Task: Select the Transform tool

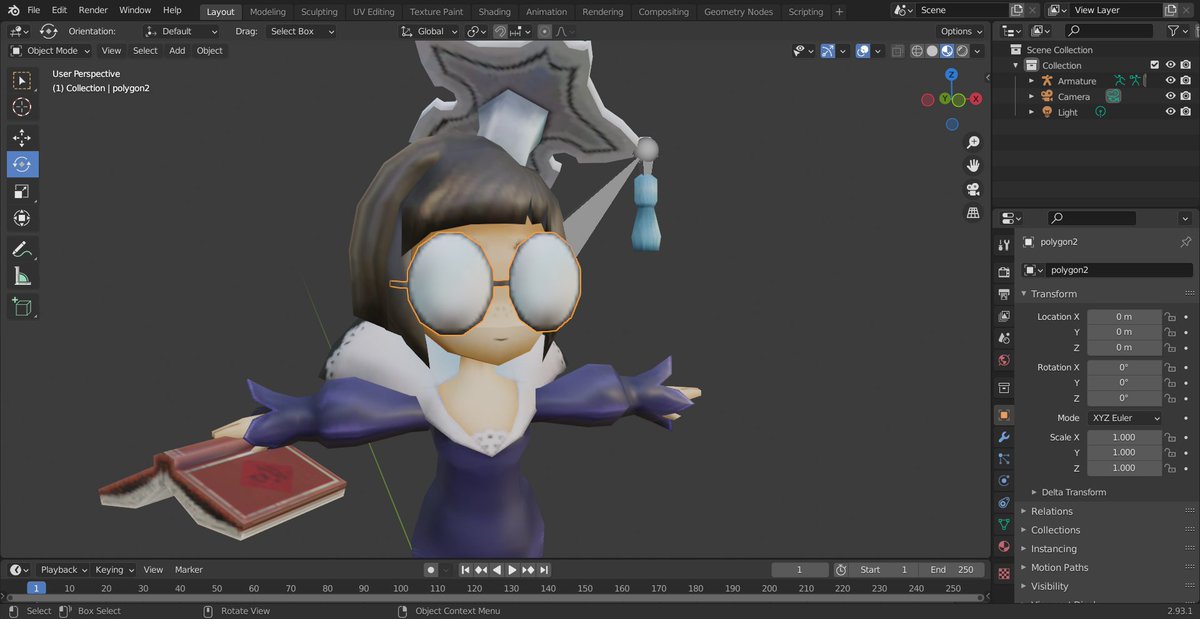Action: [x=22, y=217]
